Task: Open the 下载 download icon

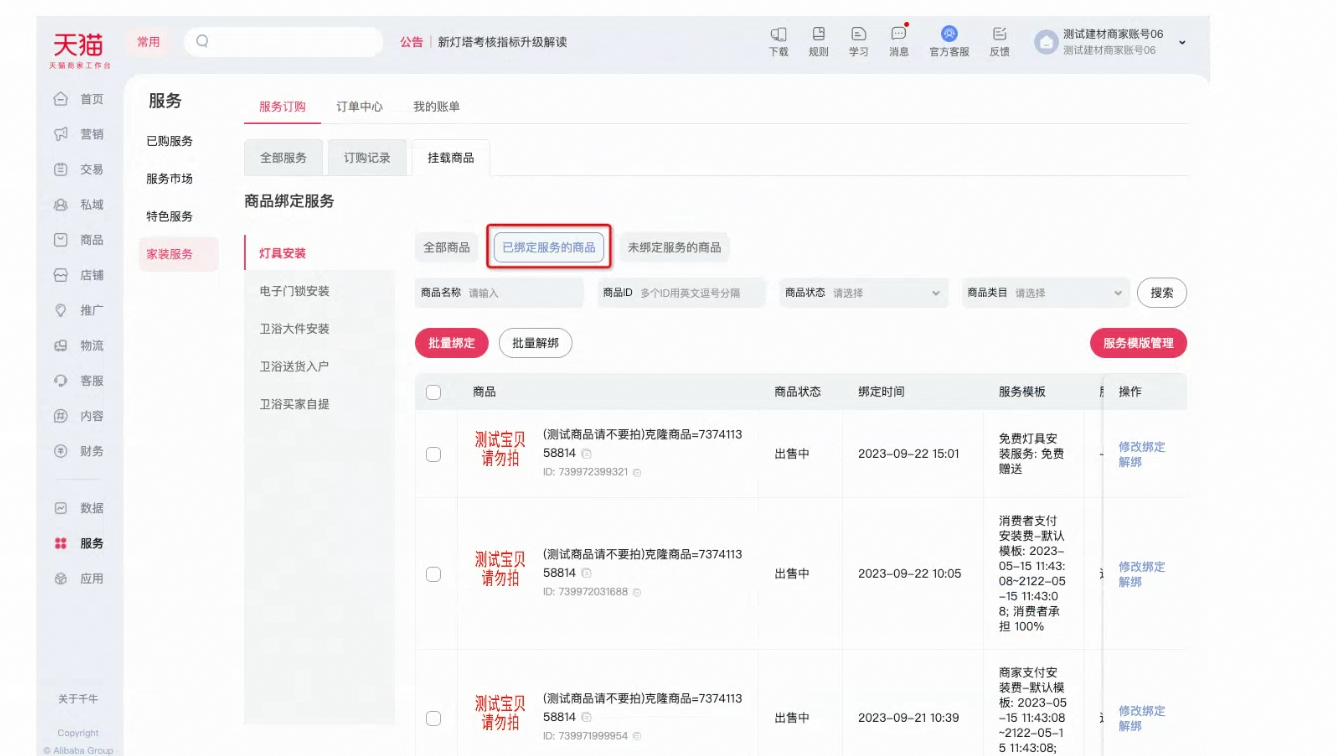Action: (x=778, y=34)
